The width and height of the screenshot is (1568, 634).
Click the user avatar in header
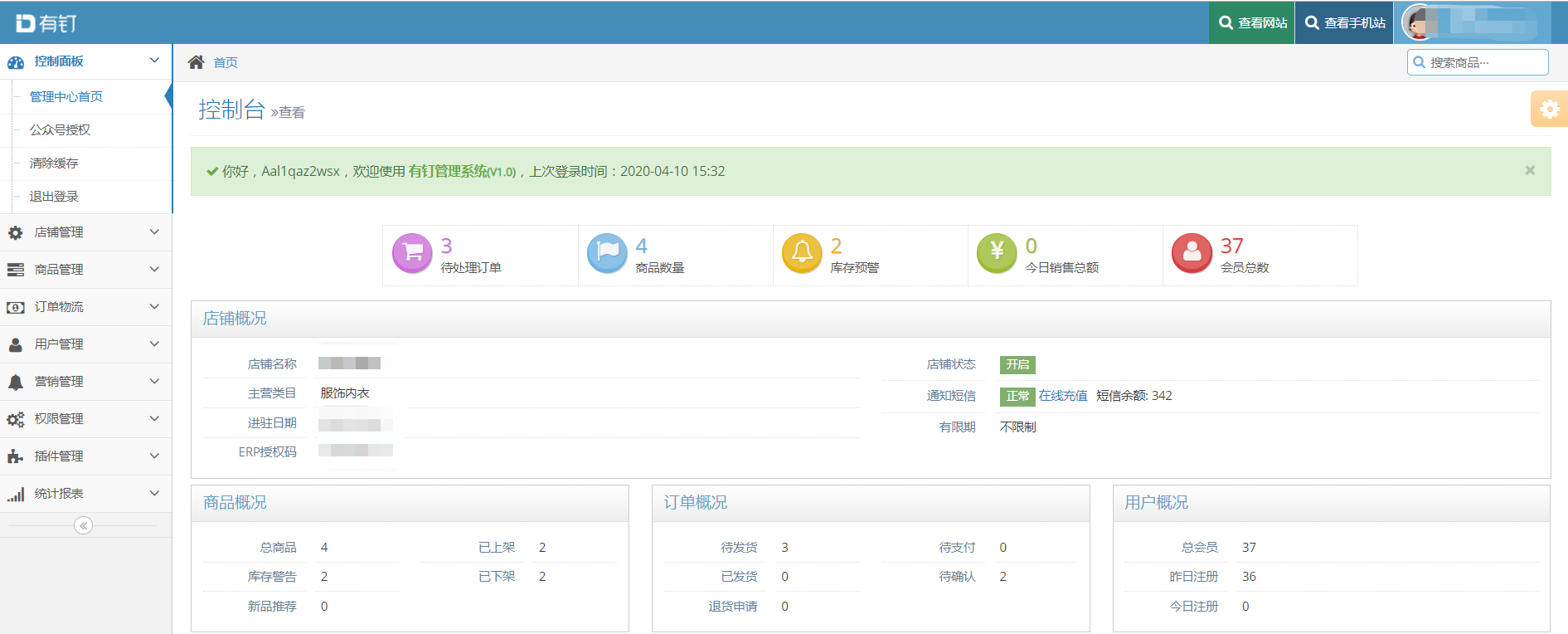point(1420,22)
